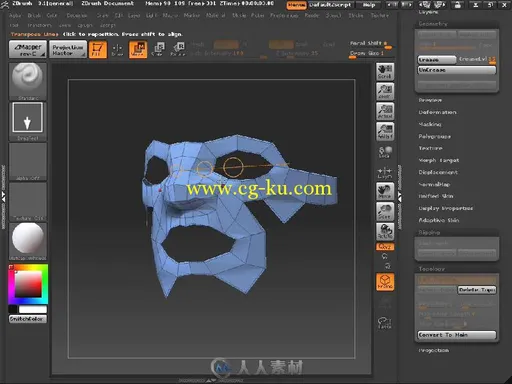Click the Zoom canvas icon
Viewport: 512px width, 384px height.
[x=385, y=91]
